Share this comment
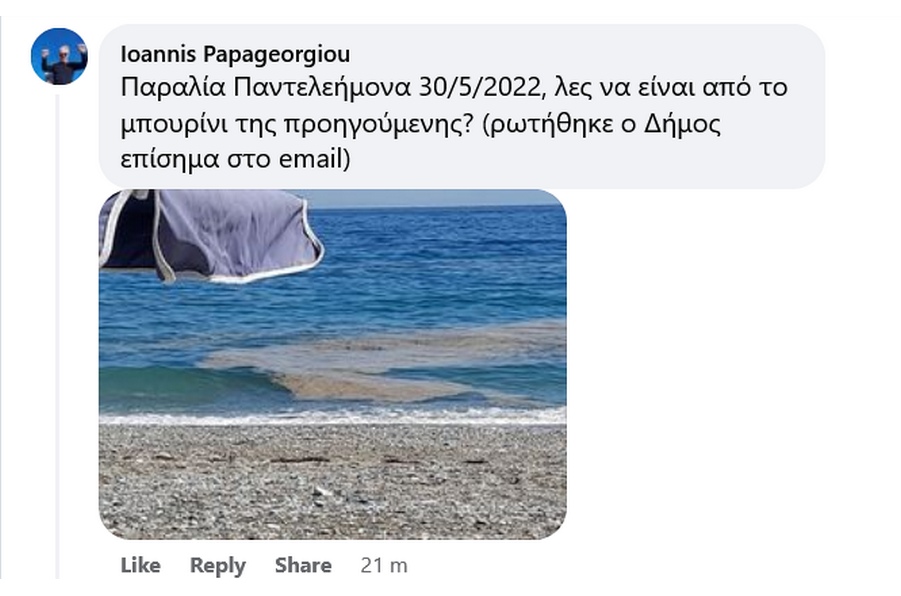 point(303,566)
